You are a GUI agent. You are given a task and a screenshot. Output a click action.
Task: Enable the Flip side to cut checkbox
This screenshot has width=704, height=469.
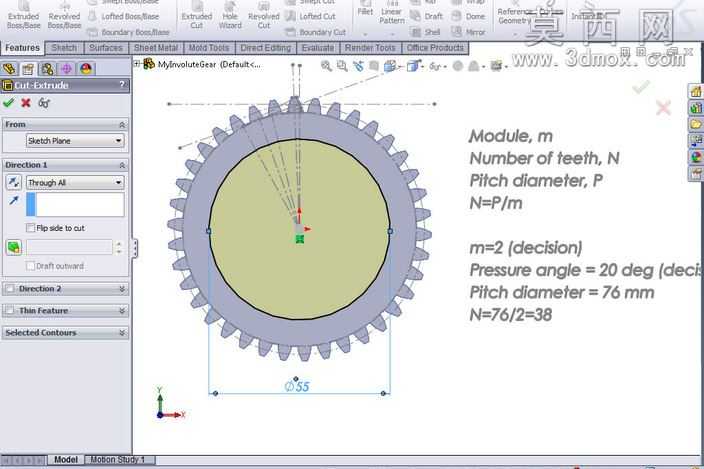tap(31, 228)
